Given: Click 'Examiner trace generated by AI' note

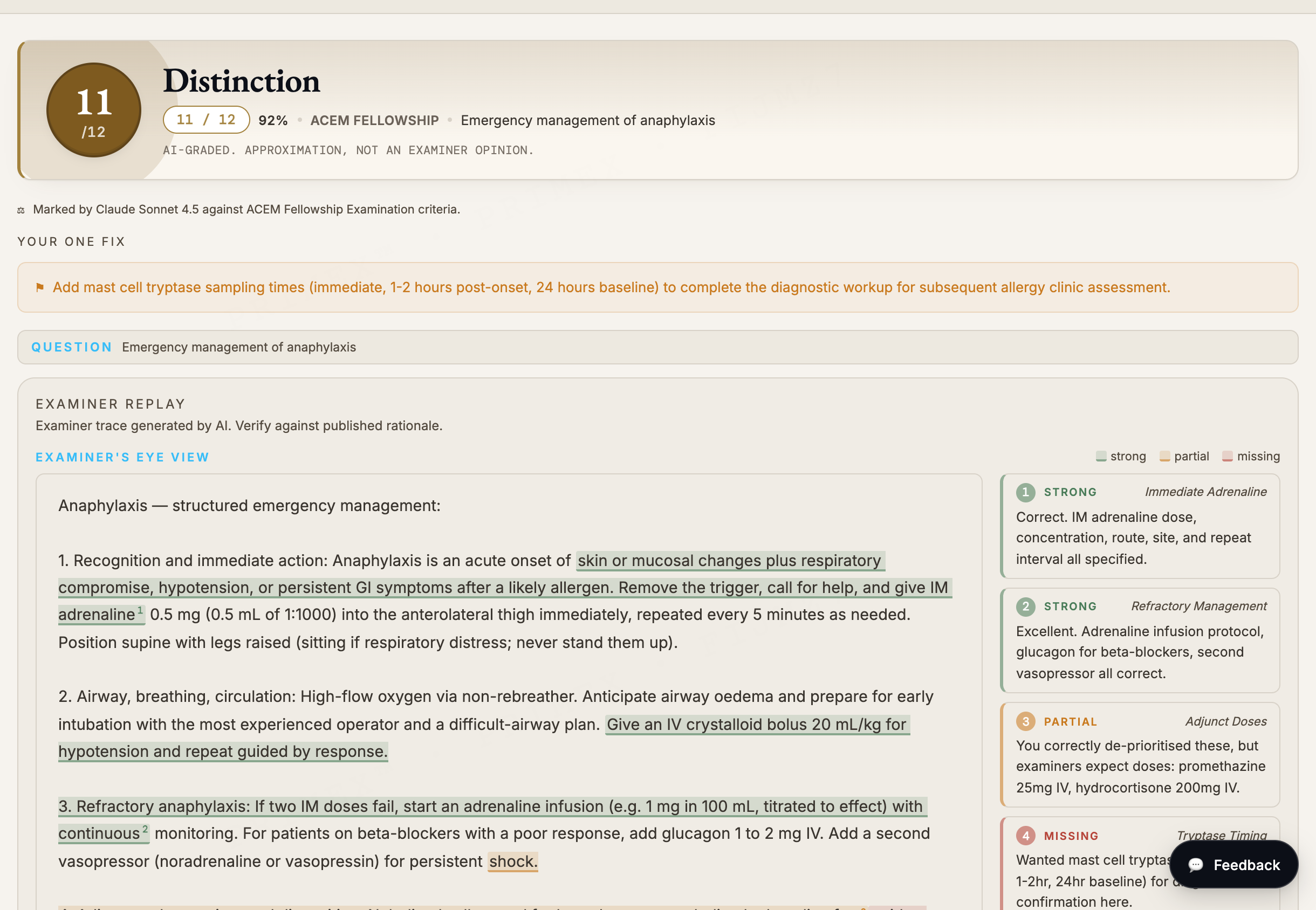Looking at the screenshot, I should [239, 426].
